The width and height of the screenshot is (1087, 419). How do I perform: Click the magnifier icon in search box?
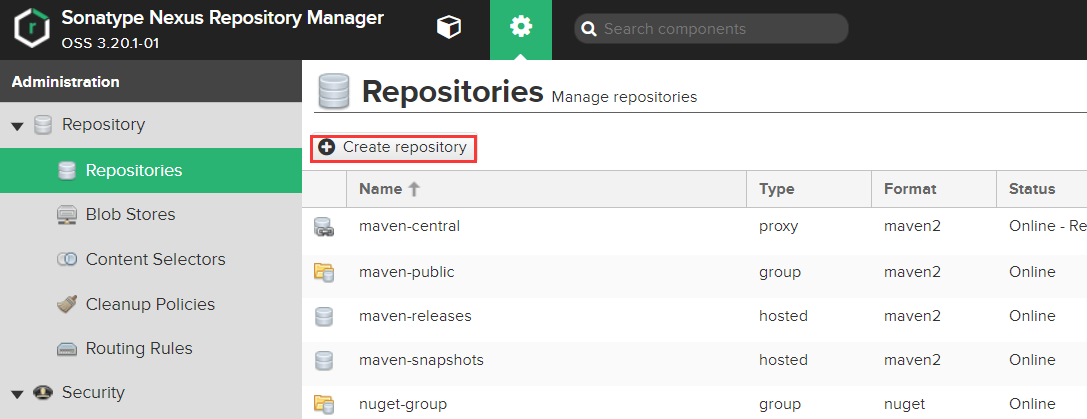589,29
